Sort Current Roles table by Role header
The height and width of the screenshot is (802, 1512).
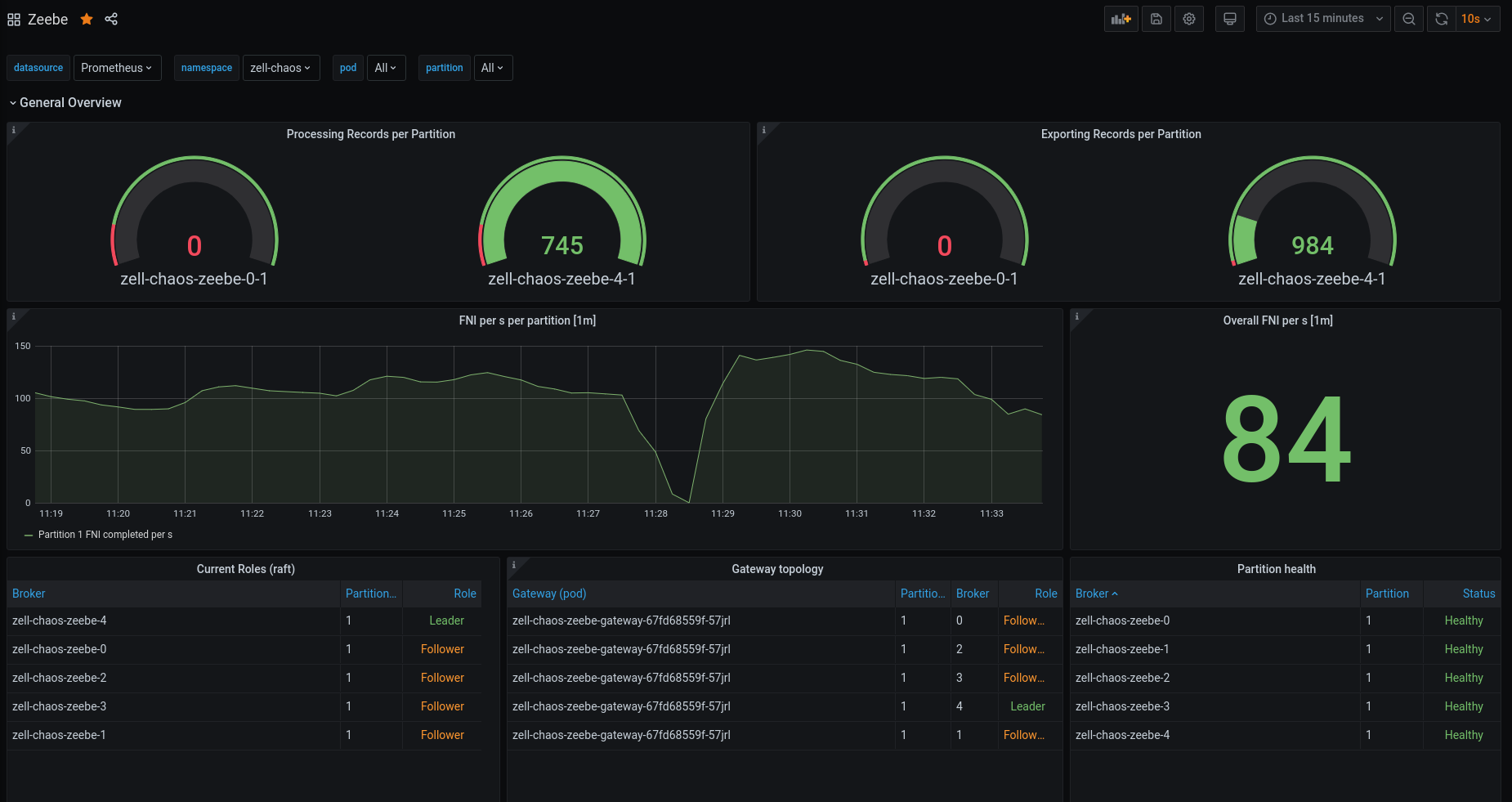[x=465, y=594]
